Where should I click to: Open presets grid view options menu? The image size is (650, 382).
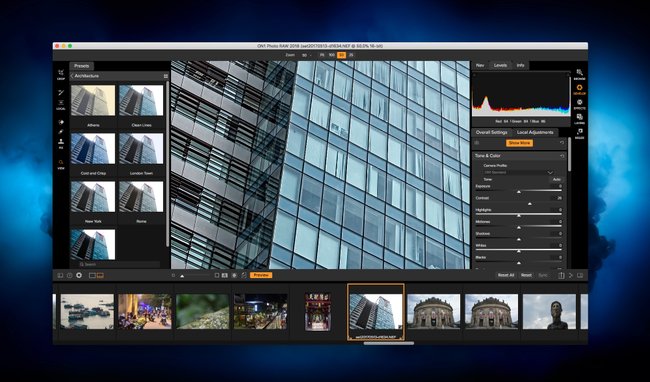tap(165, 76)
